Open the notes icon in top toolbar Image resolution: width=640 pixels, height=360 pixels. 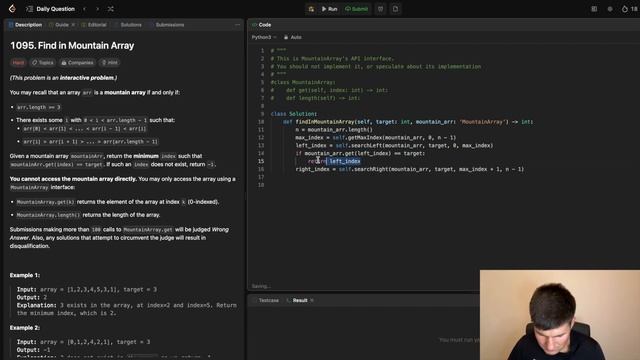pos(395,9)
